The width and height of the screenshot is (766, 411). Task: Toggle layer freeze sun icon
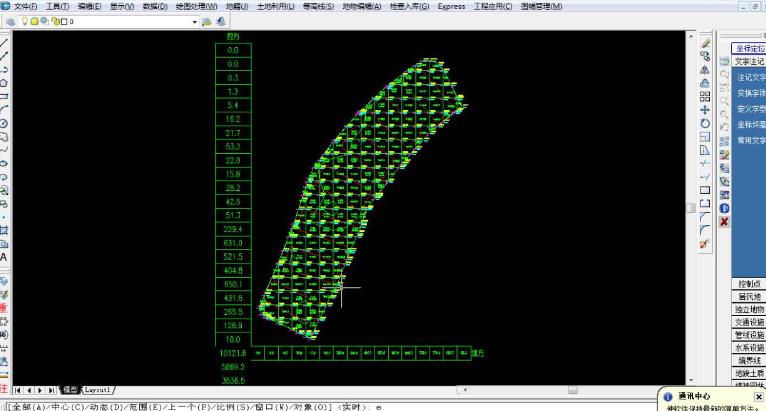click(33, 21)
